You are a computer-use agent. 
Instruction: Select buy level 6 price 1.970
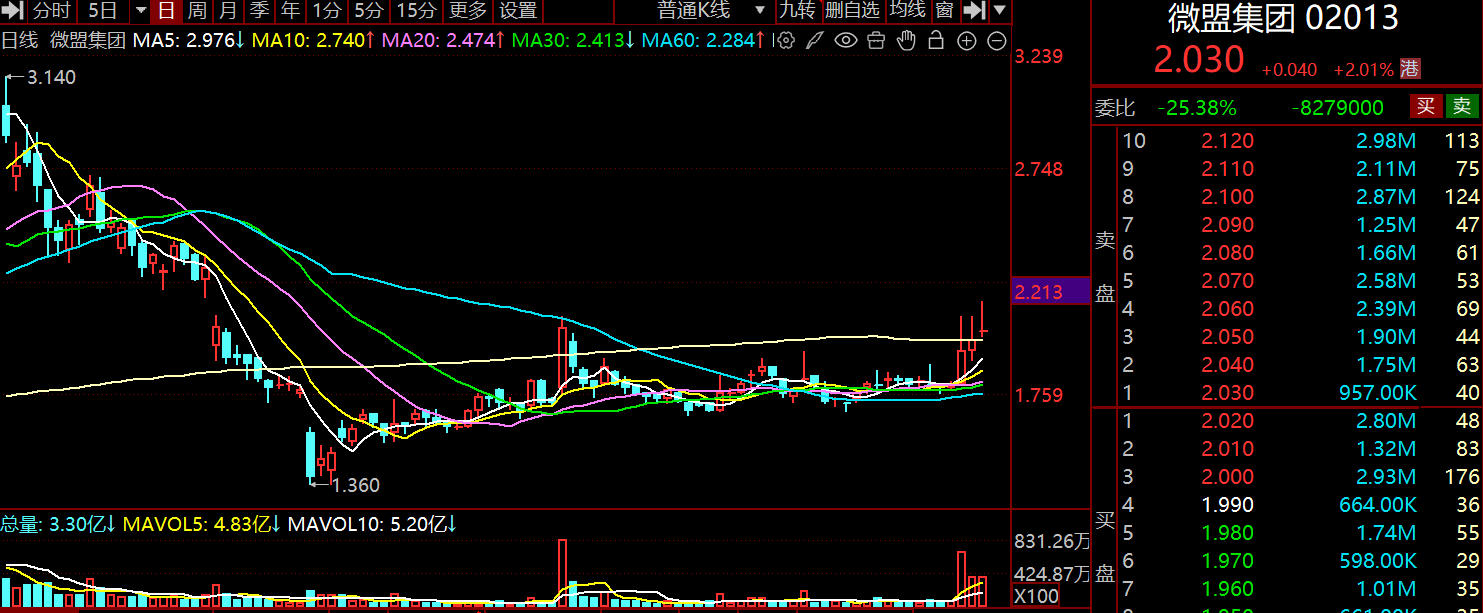tap(1227, 561)
